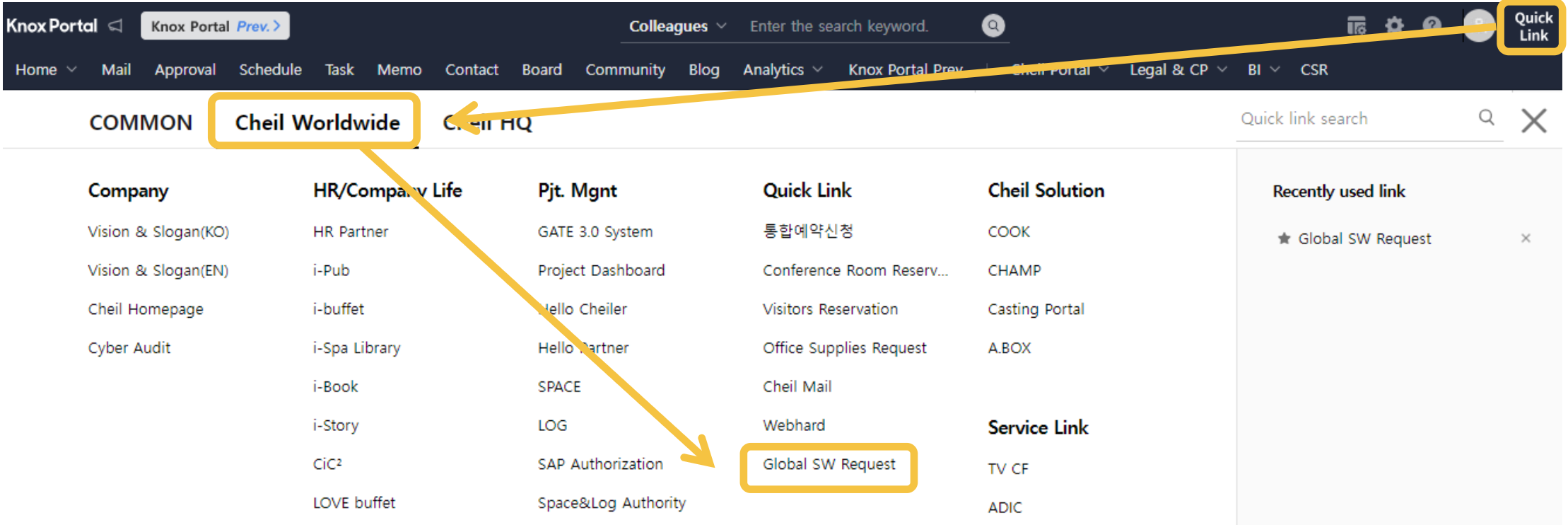Image resolution: width=1568 pixels, height=525 pixels.
Task: Expand the Analytics menu
Action: (783, 69)
